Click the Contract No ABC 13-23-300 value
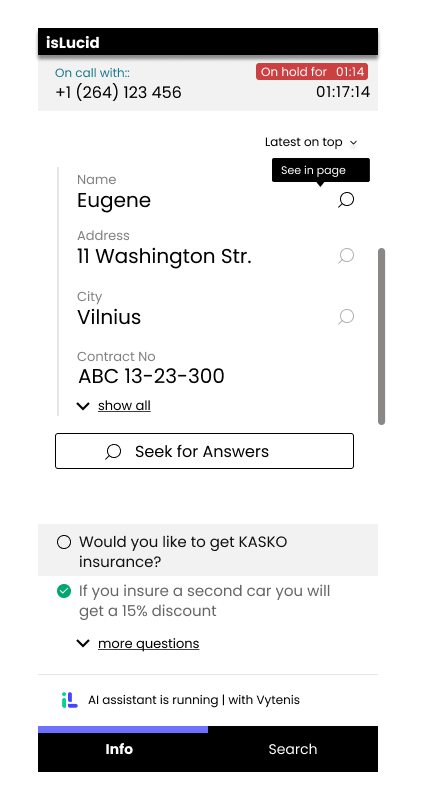This screenshot has width=428, height=800. 151,377
